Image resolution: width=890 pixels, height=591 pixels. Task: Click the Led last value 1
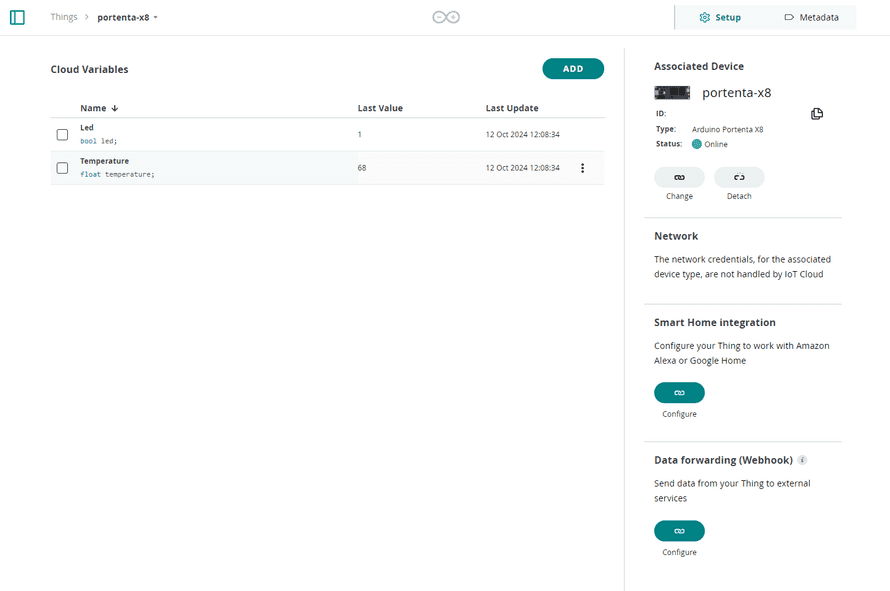[360, 134]
